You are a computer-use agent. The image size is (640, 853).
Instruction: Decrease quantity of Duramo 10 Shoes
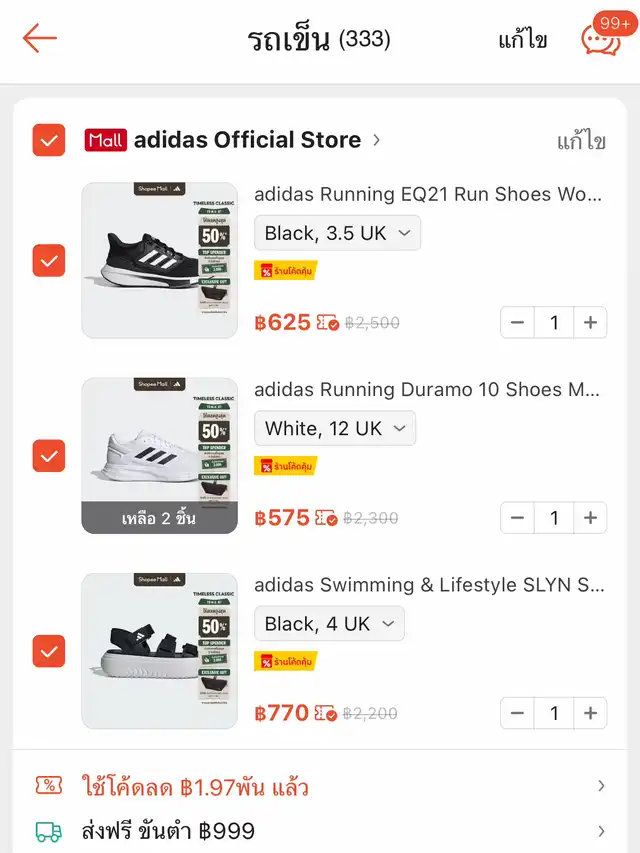pyautogui.click(x=517, y=518)
